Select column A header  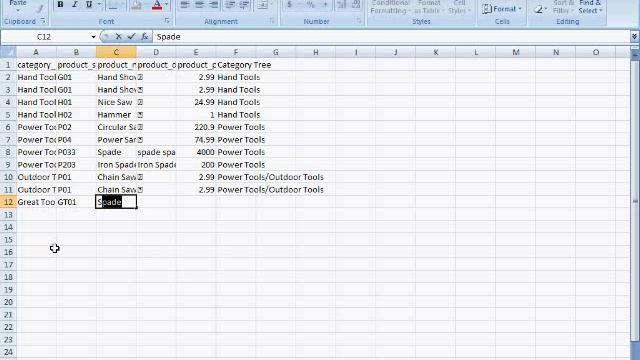(36, 52)
